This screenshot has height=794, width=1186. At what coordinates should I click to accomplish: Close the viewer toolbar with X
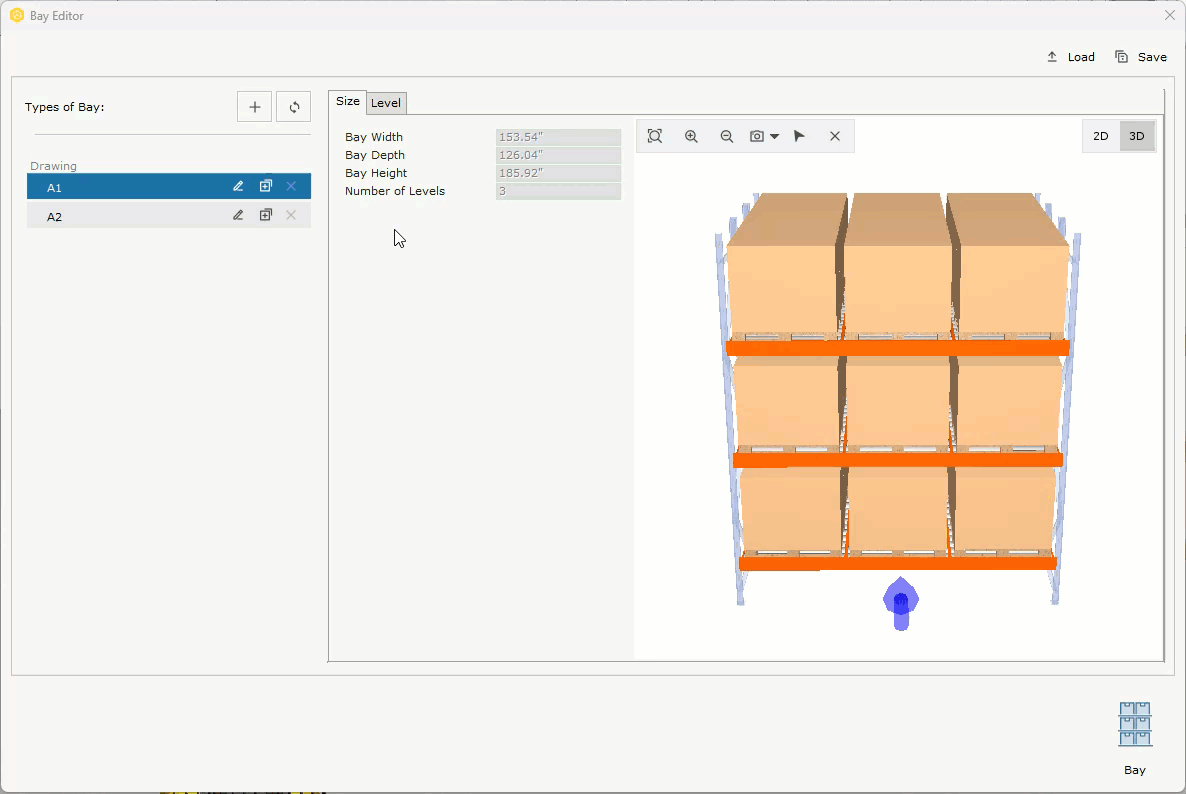tap(834, 136)
